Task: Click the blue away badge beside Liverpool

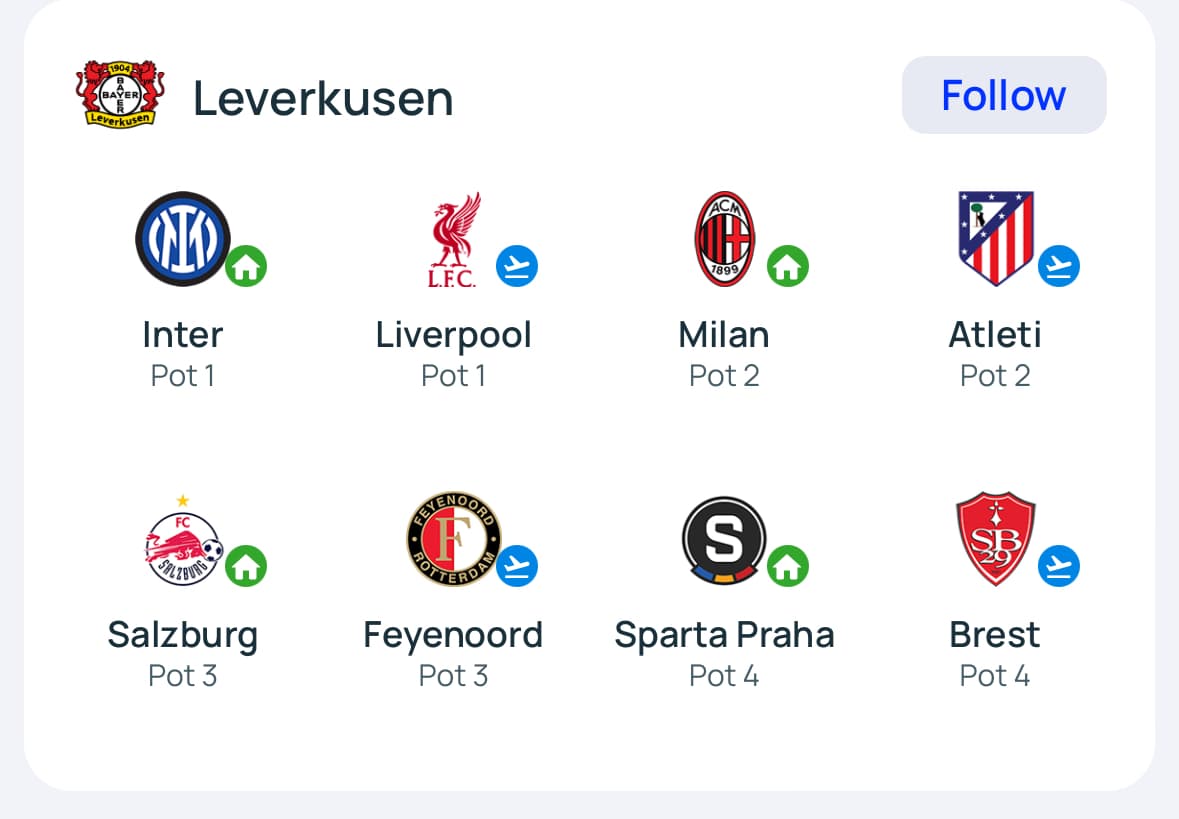Action: 517,266
